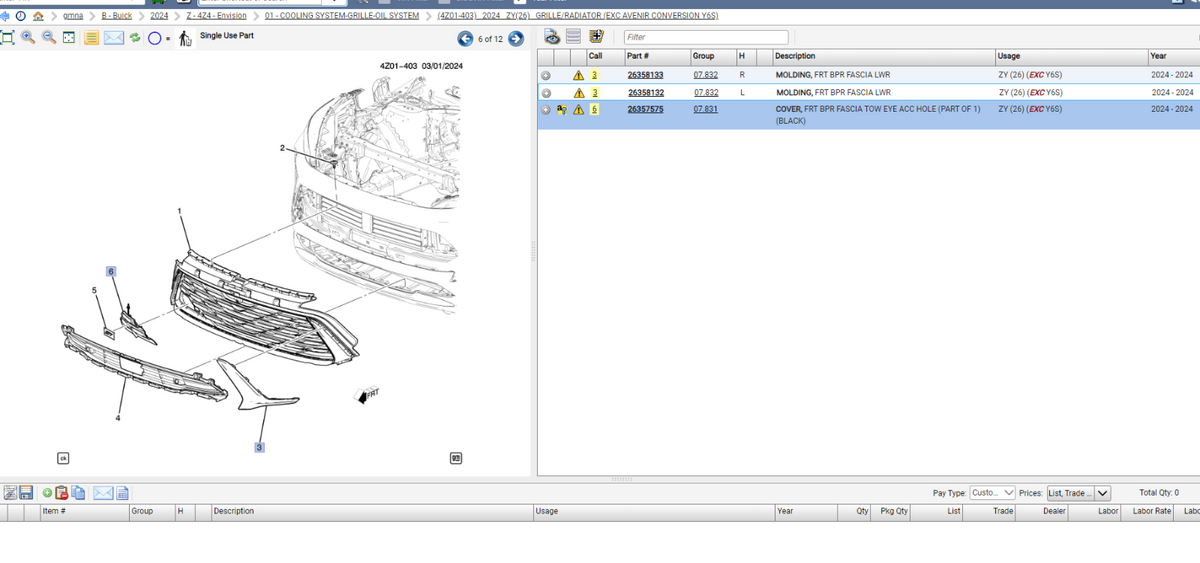Screen dimensions: 1200x563
Task: Select the round button for part 26357575
Action: [x=546, y=108]
